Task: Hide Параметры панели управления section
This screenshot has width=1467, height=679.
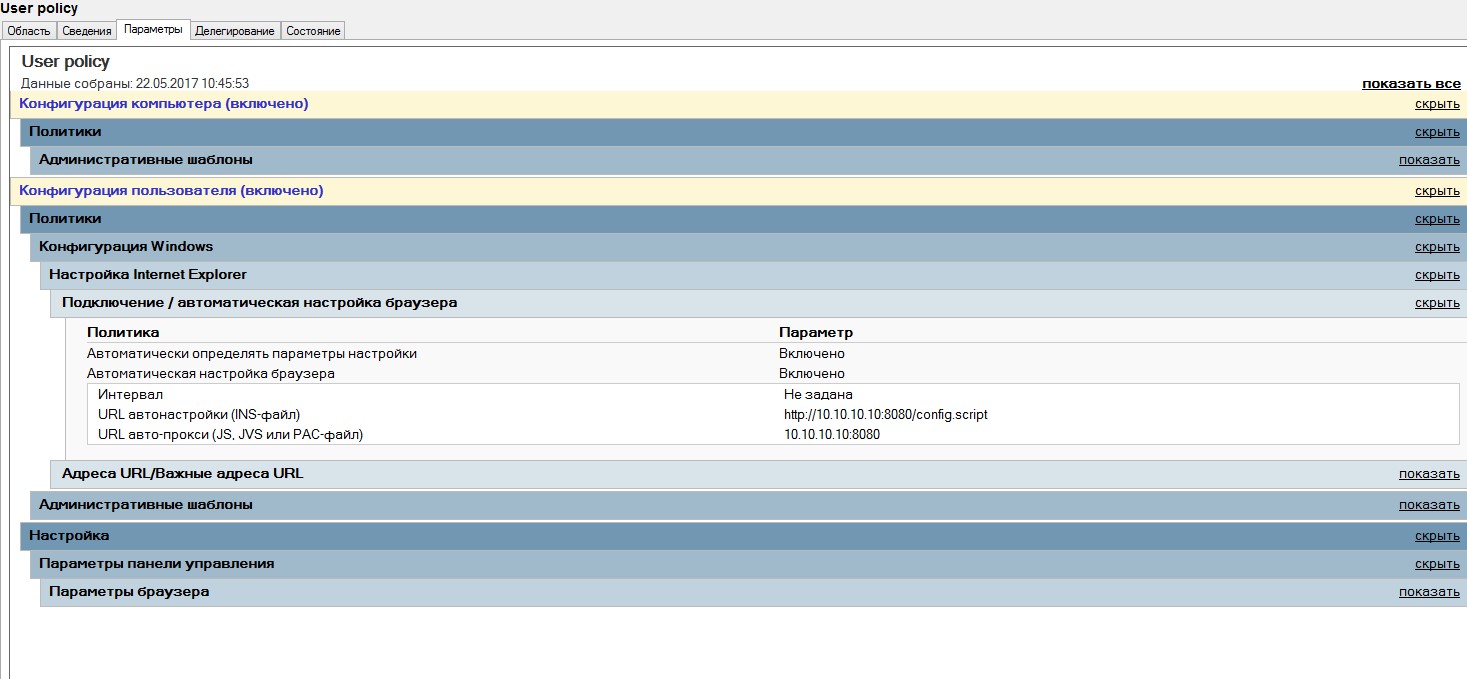Action: click(1437, 563)
